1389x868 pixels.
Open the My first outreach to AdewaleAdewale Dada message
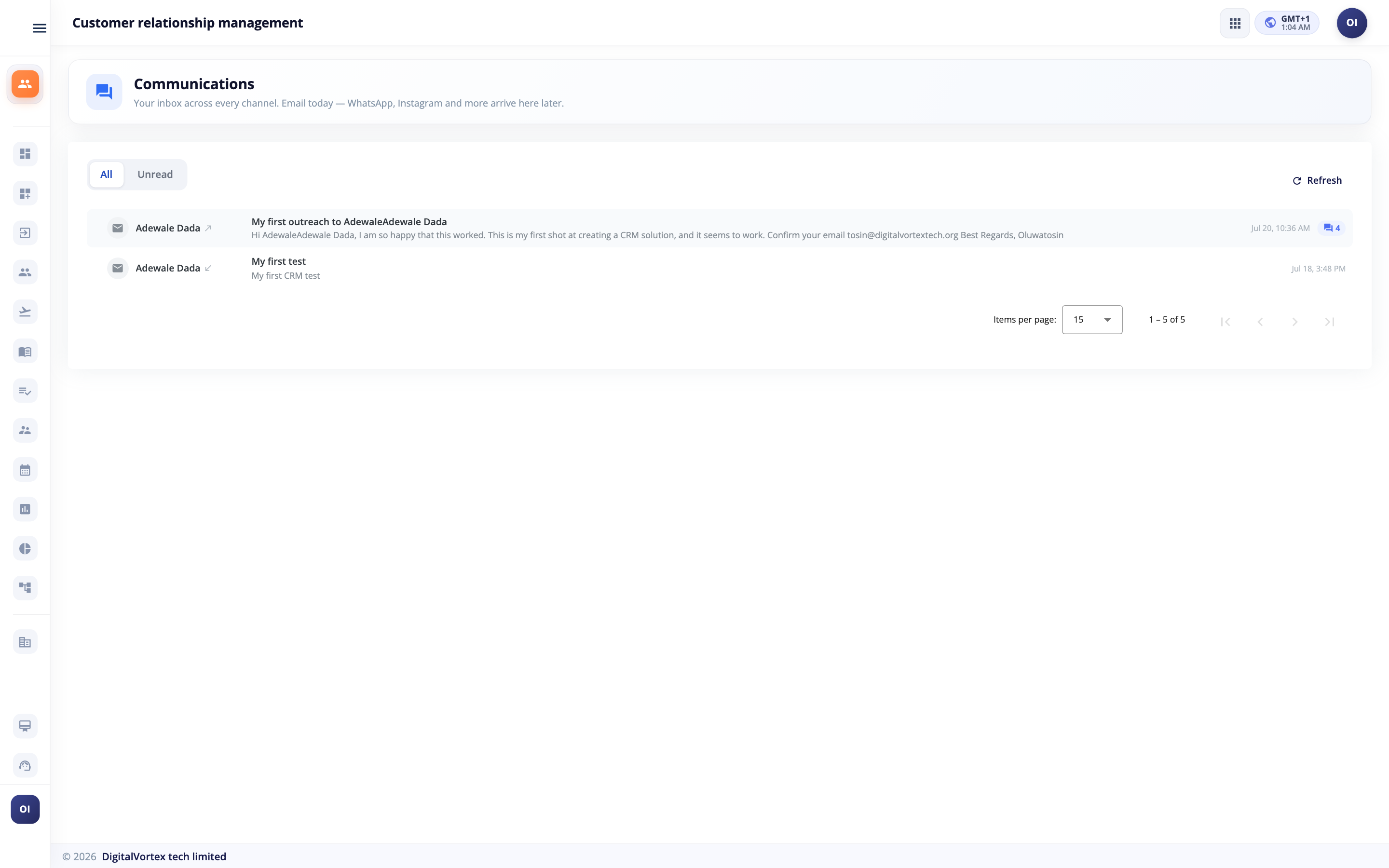720,228
